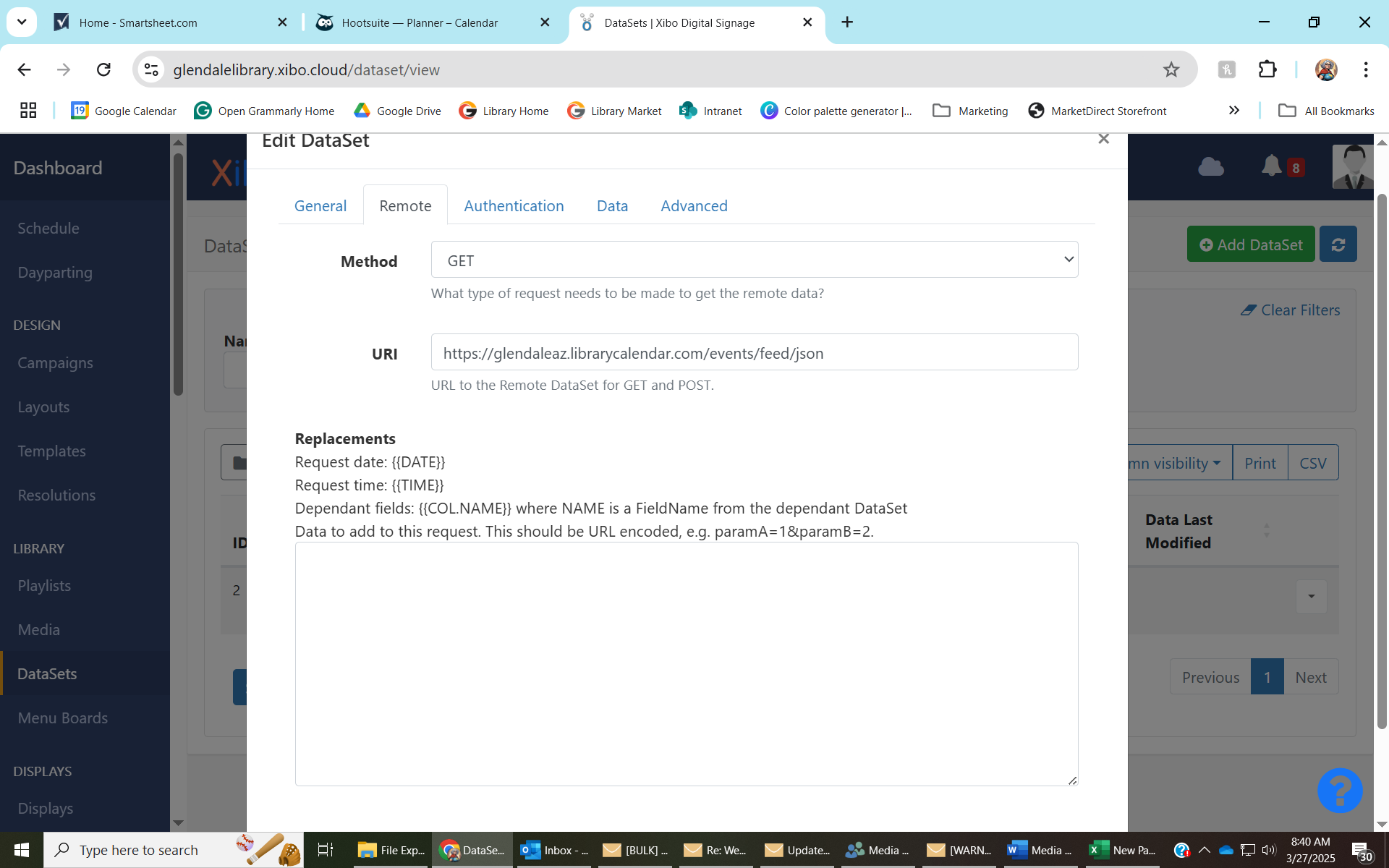Viewport: 1389px width, 868px height.
Task: Open the Excel New Pa... taskbar item
Action: (x=1123, y=850)
